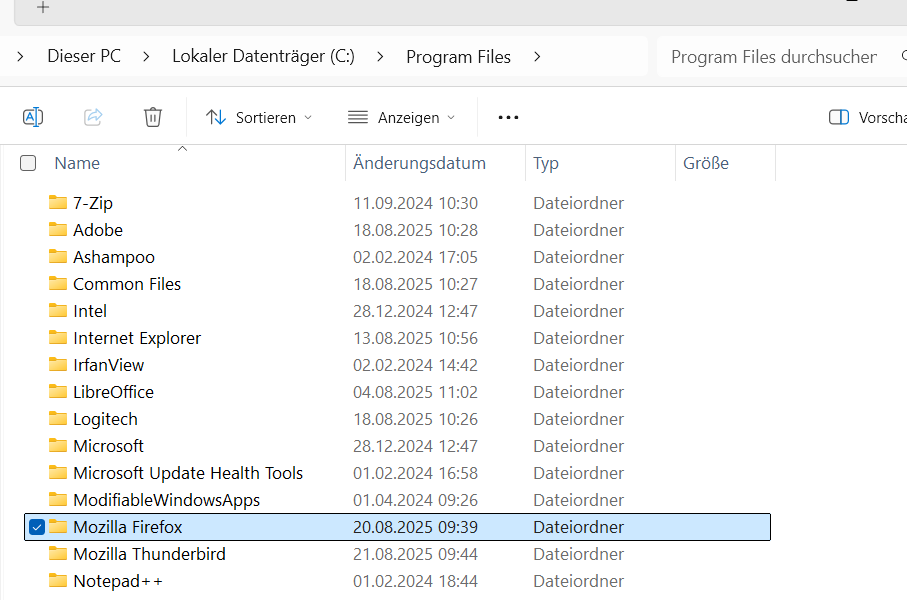Open a new tab with the plus icon
The width and height of the screenshot is (907, 600).
[43, 7]
